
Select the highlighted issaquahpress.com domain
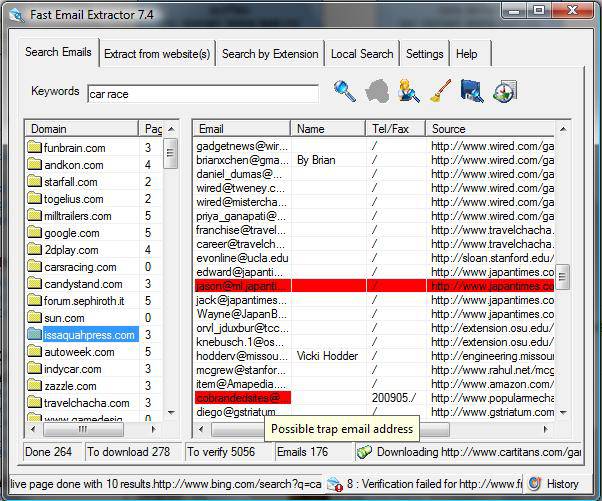[x=89, y=335]
